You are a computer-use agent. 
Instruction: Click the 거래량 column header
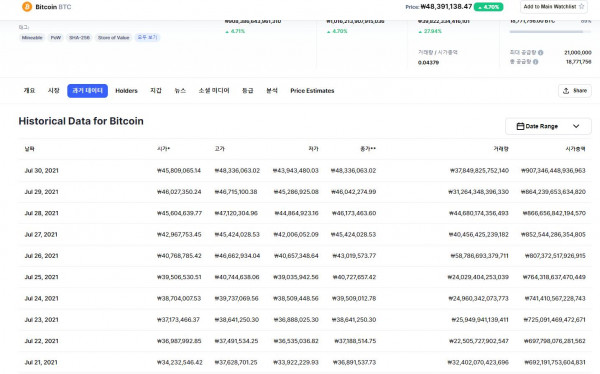pyautogui.click(x=501, y=149)
